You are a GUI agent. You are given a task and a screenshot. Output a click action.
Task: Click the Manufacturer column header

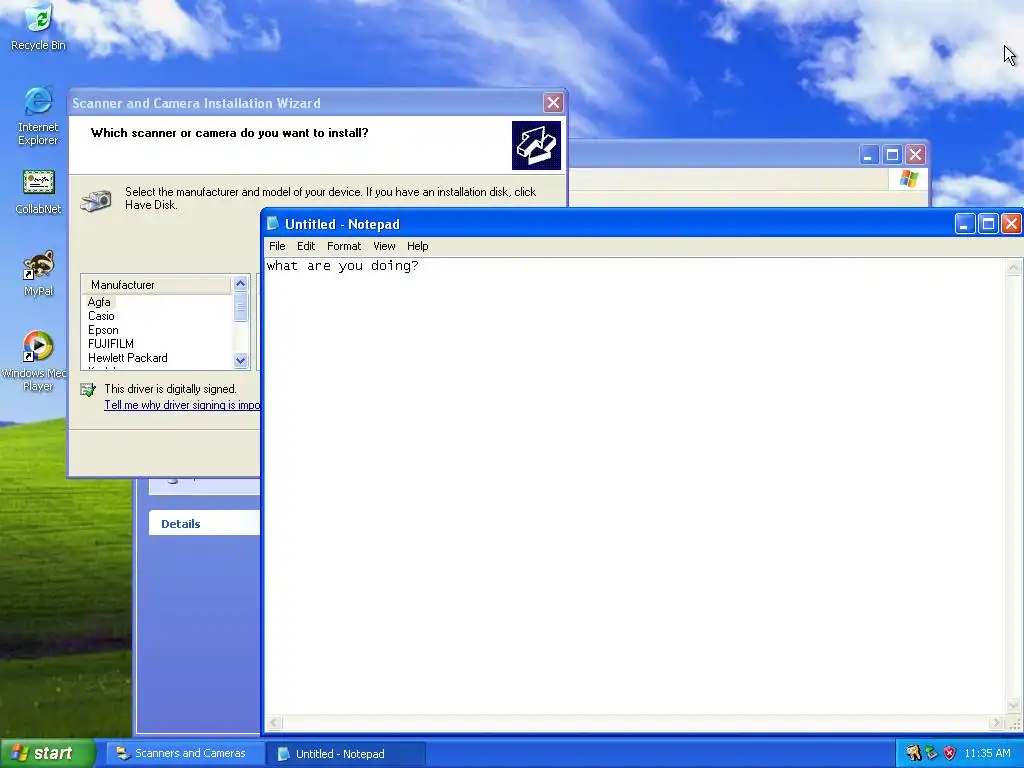tap(157, 285)
